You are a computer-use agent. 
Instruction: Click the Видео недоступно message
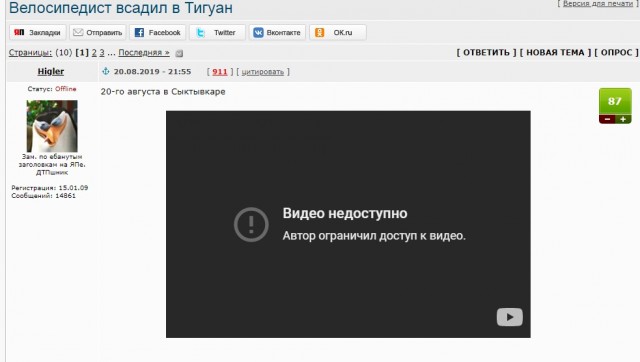point(345,213)
